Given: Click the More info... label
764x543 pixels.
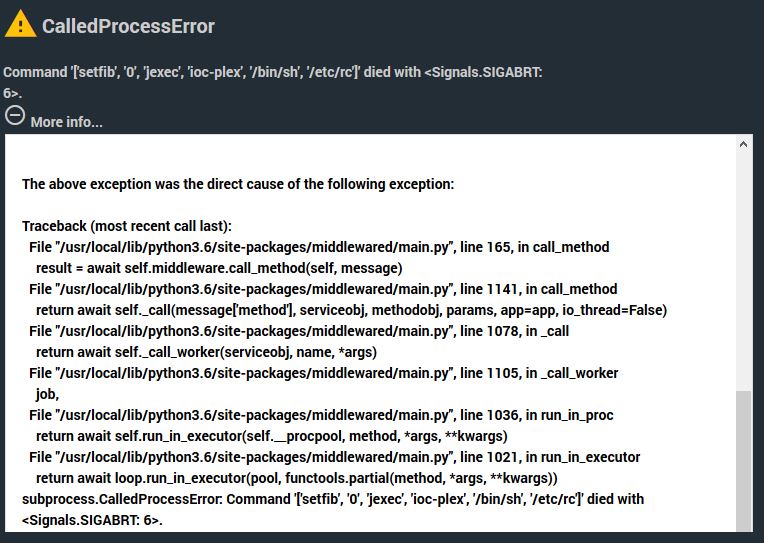Looking at the screenshot, I should coord(66,122).
